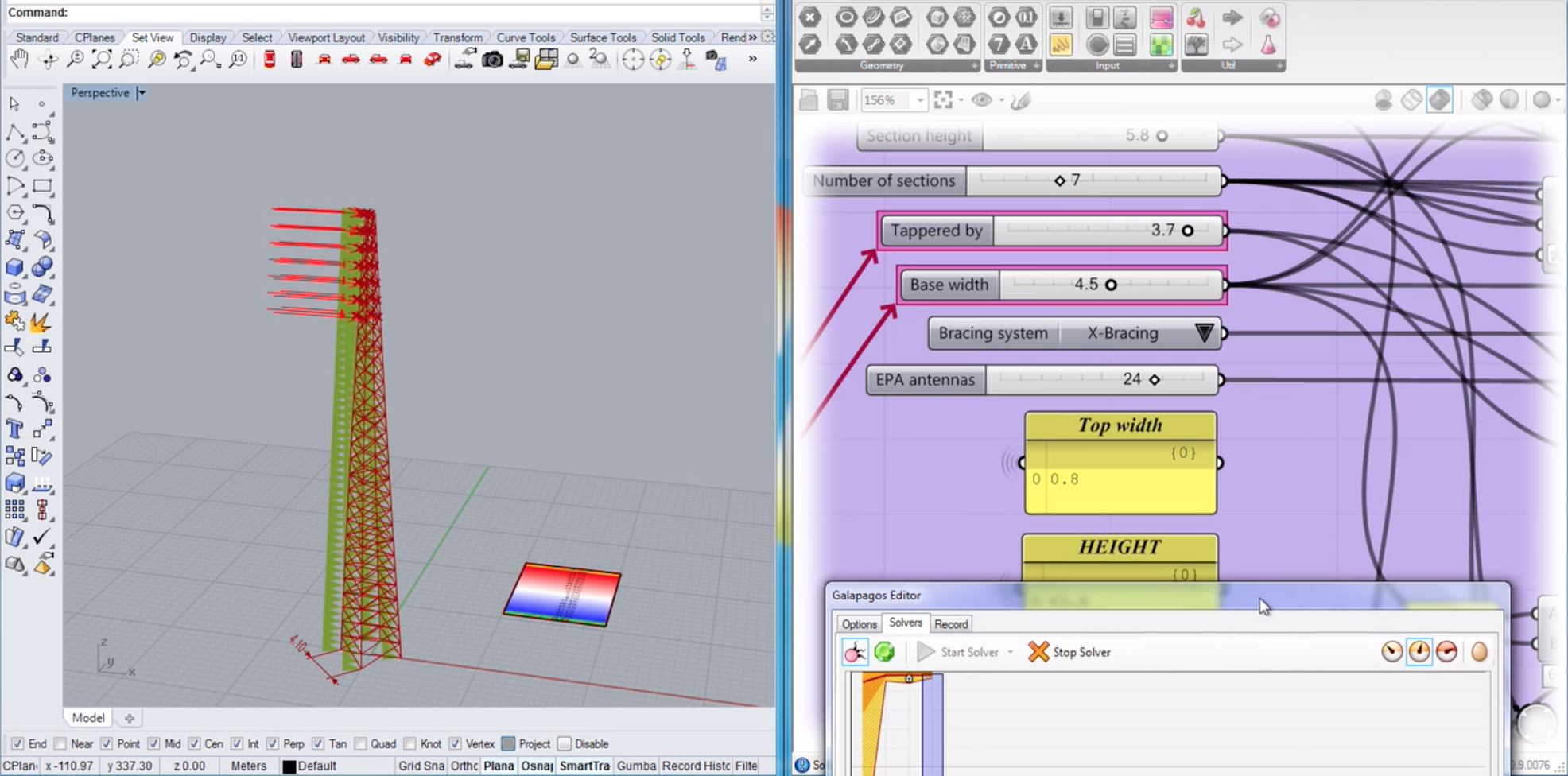Screen dimensions: 1568x776
Task: Switch to the Display toolbar tab
Action: 208,37
